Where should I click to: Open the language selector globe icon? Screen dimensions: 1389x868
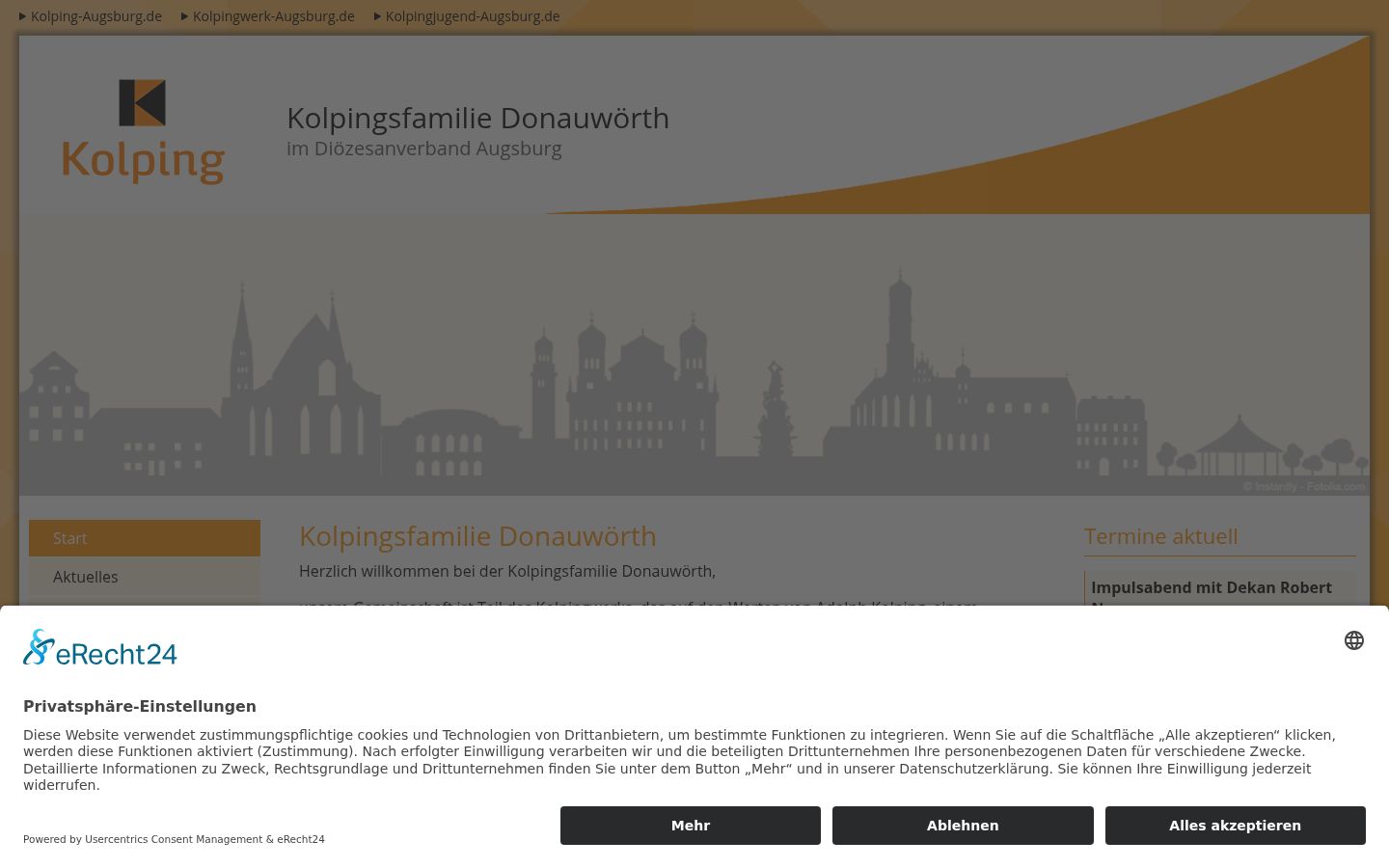point(1354,640)
